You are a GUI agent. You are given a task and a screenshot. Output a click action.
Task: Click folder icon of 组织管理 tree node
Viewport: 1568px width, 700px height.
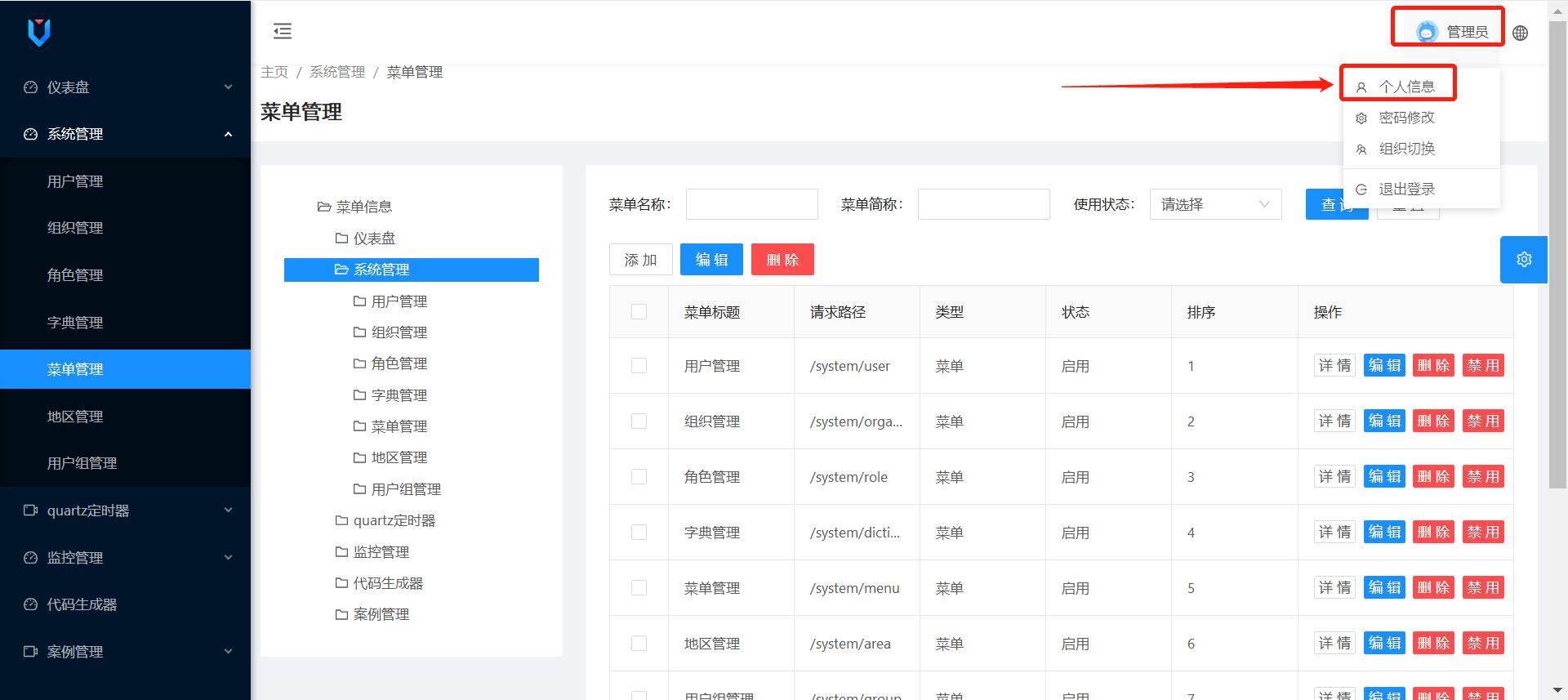(x=359, y=332)
